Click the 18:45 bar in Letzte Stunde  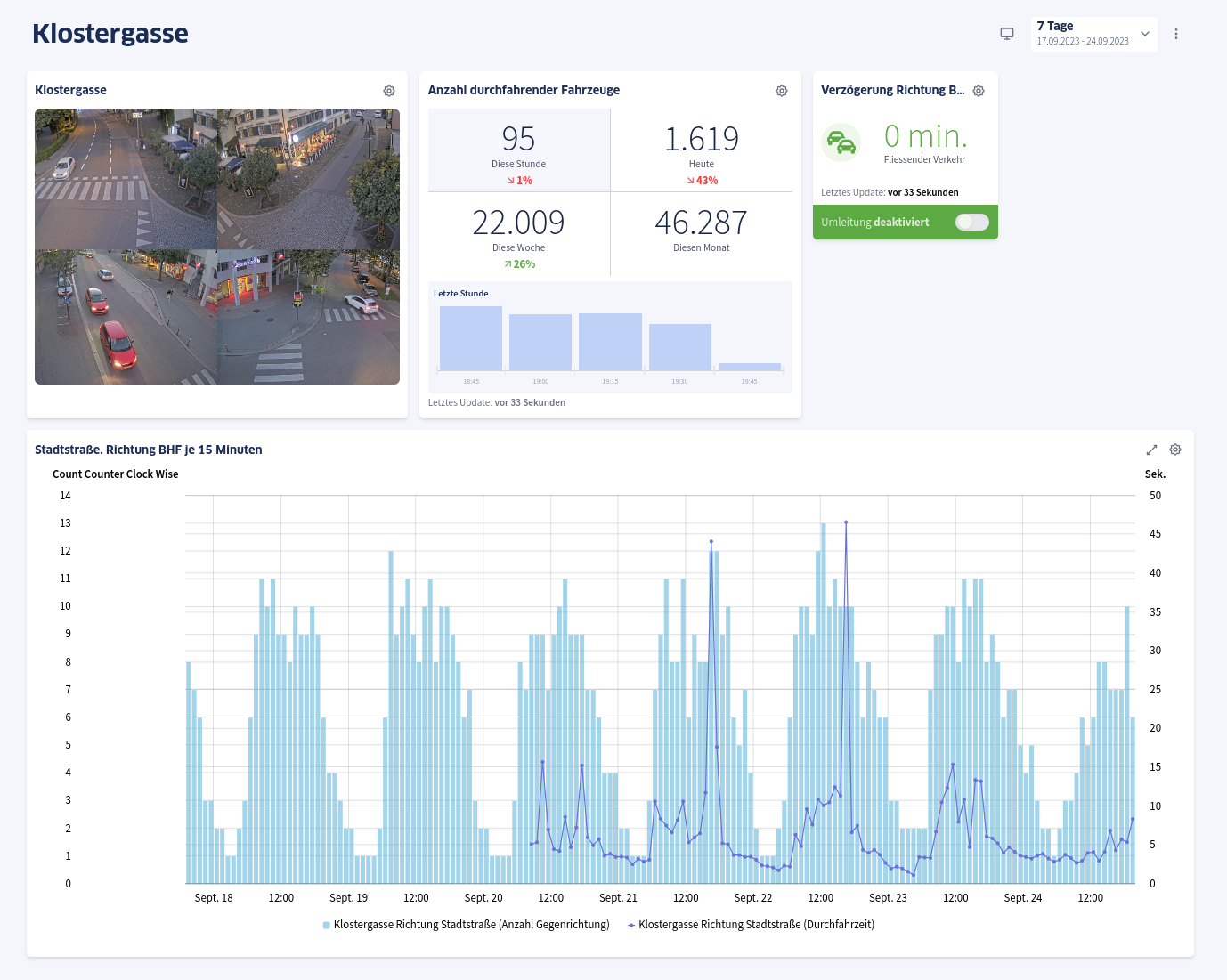tap(470, 338)
